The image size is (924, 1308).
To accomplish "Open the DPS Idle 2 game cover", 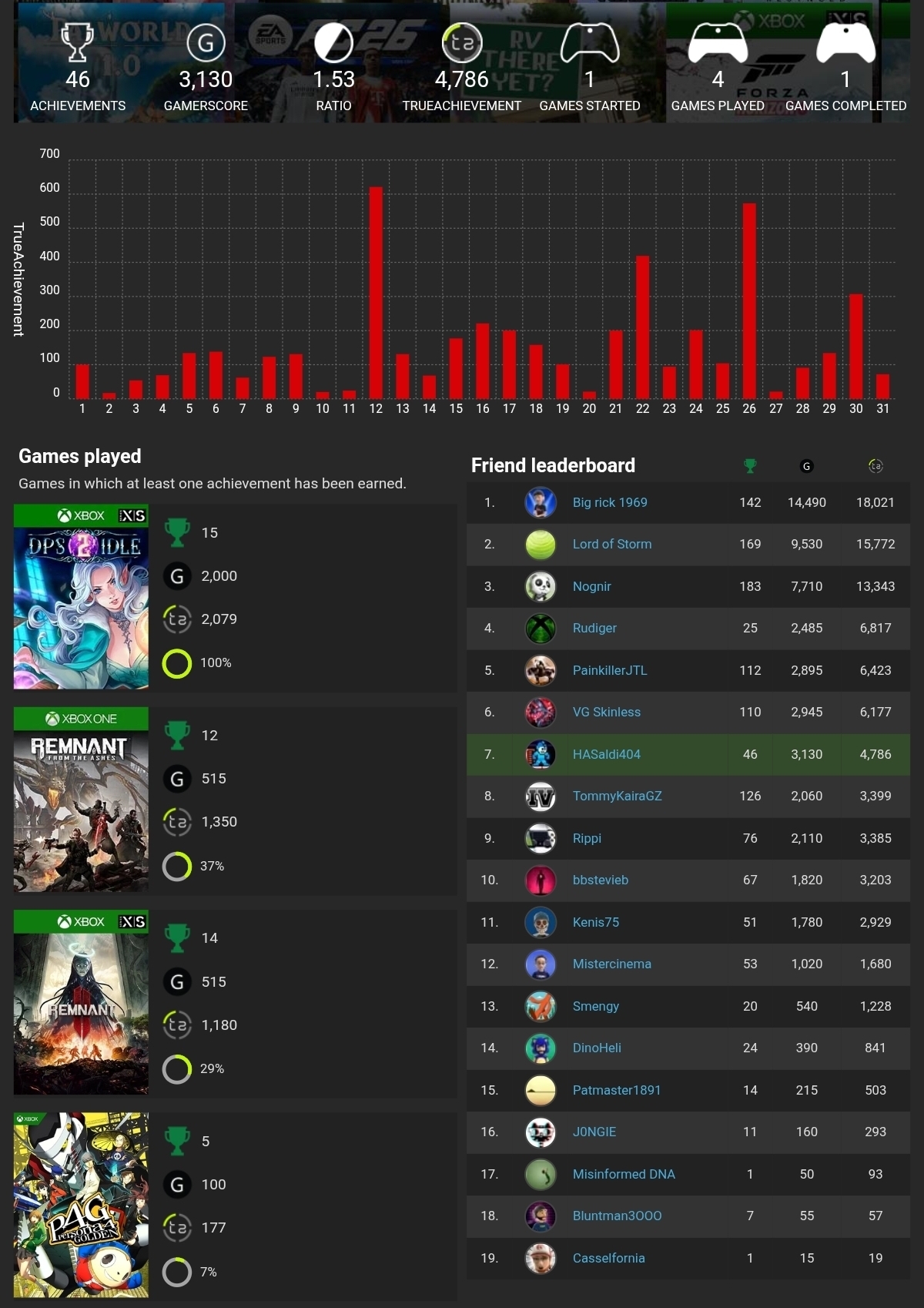I will 81,597.
